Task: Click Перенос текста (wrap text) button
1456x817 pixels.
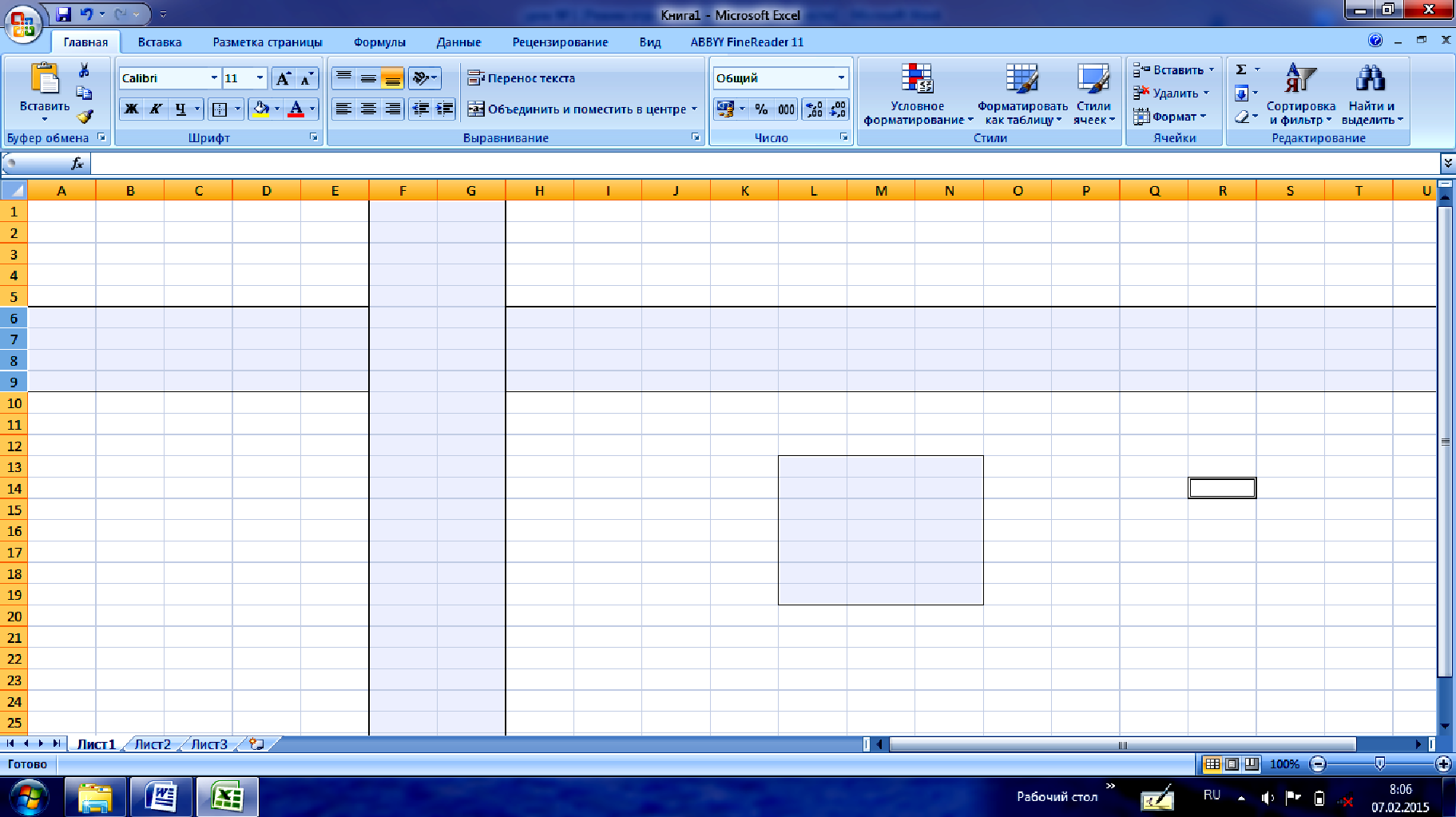Action: (x=521, y=77)
